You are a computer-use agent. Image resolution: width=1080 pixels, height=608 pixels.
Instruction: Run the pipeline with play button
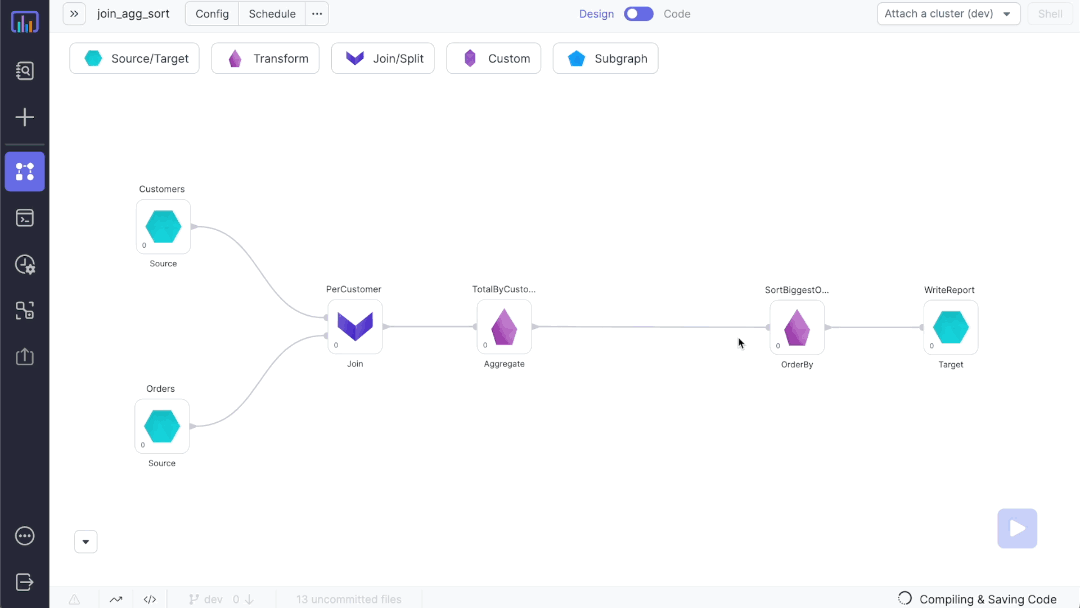tap(1017, 529)
